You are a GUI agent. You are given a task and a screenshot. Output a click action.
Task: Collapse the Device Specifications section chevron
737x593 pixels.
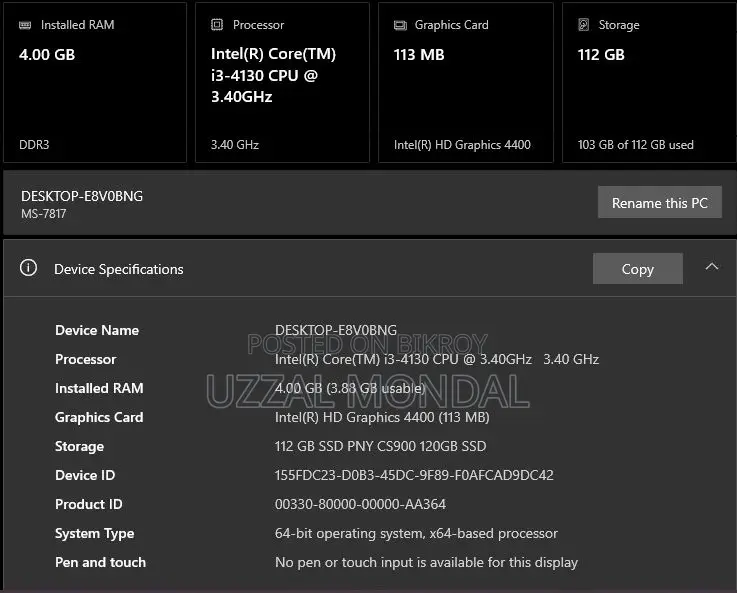pos(712,266)
